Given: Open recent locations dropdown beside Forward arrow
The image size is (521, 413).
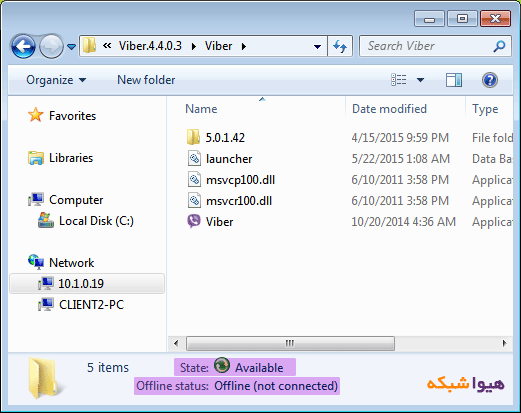Looking at the screenshot, I should (71, 47).
